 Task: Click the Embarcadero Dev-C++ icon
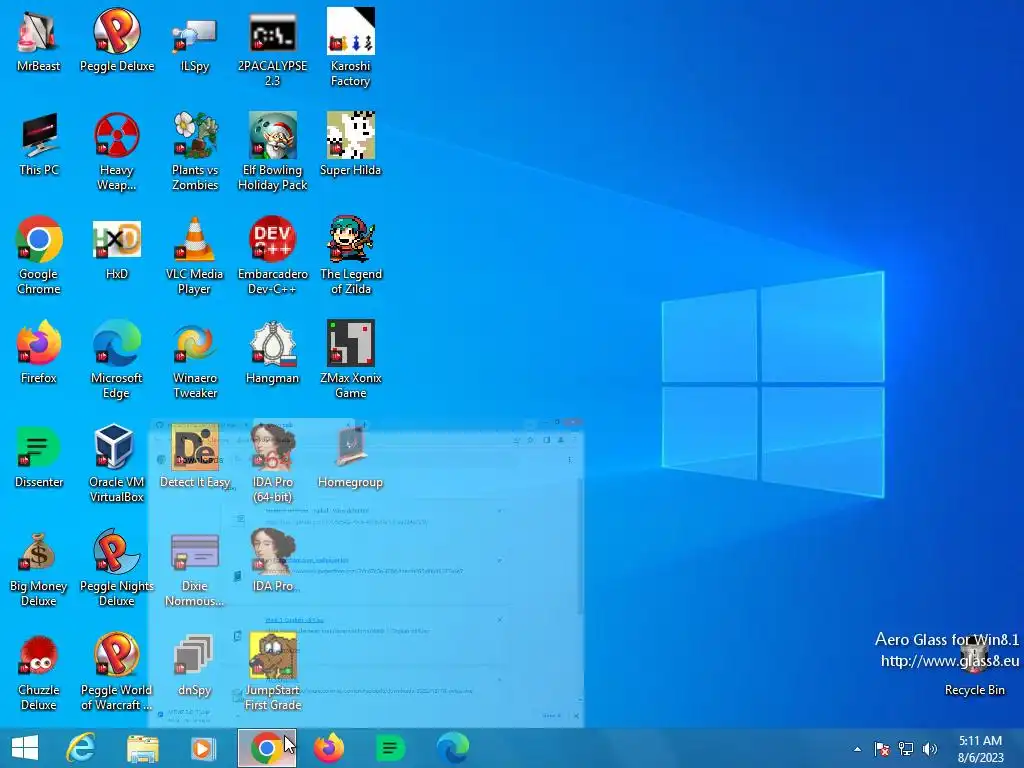[x=272, y=255]
